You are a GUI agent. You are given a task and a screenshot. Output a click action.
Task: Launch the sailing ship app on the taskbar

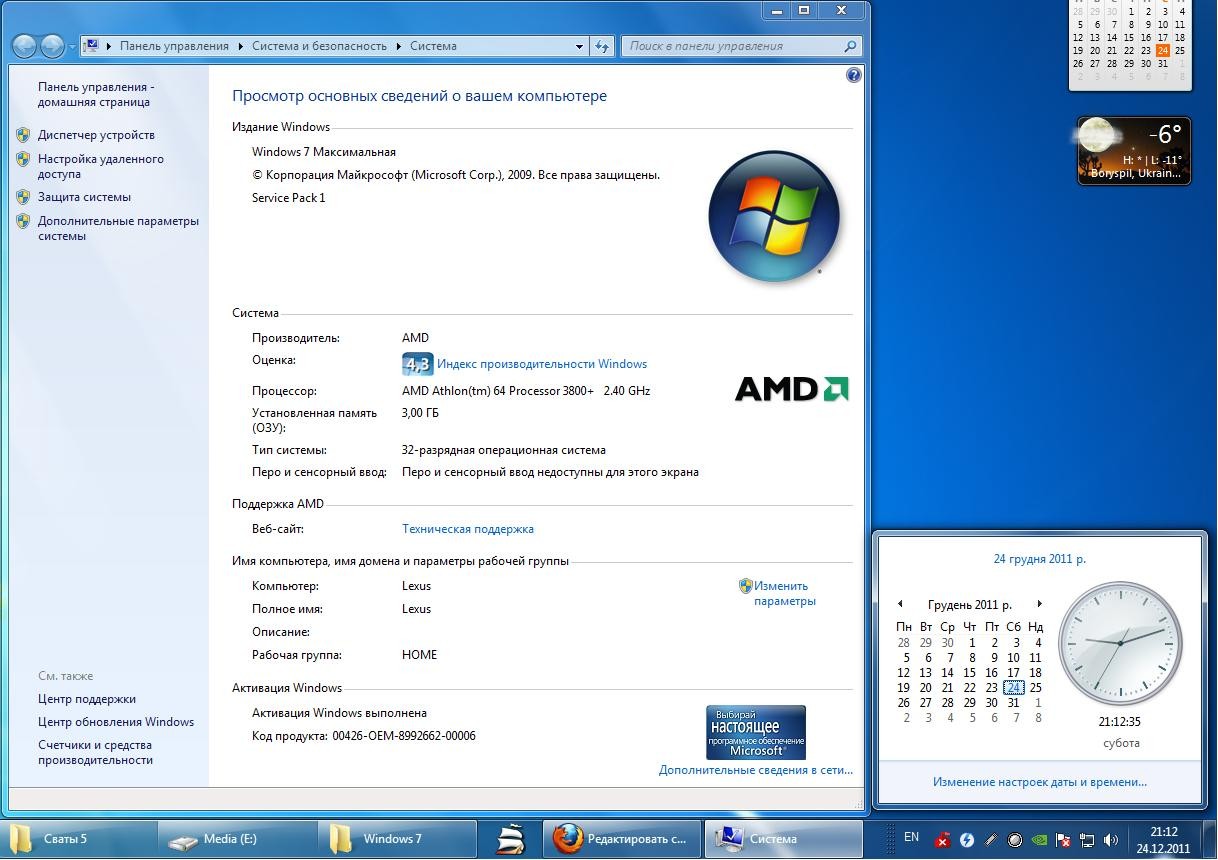coord(510,839)
